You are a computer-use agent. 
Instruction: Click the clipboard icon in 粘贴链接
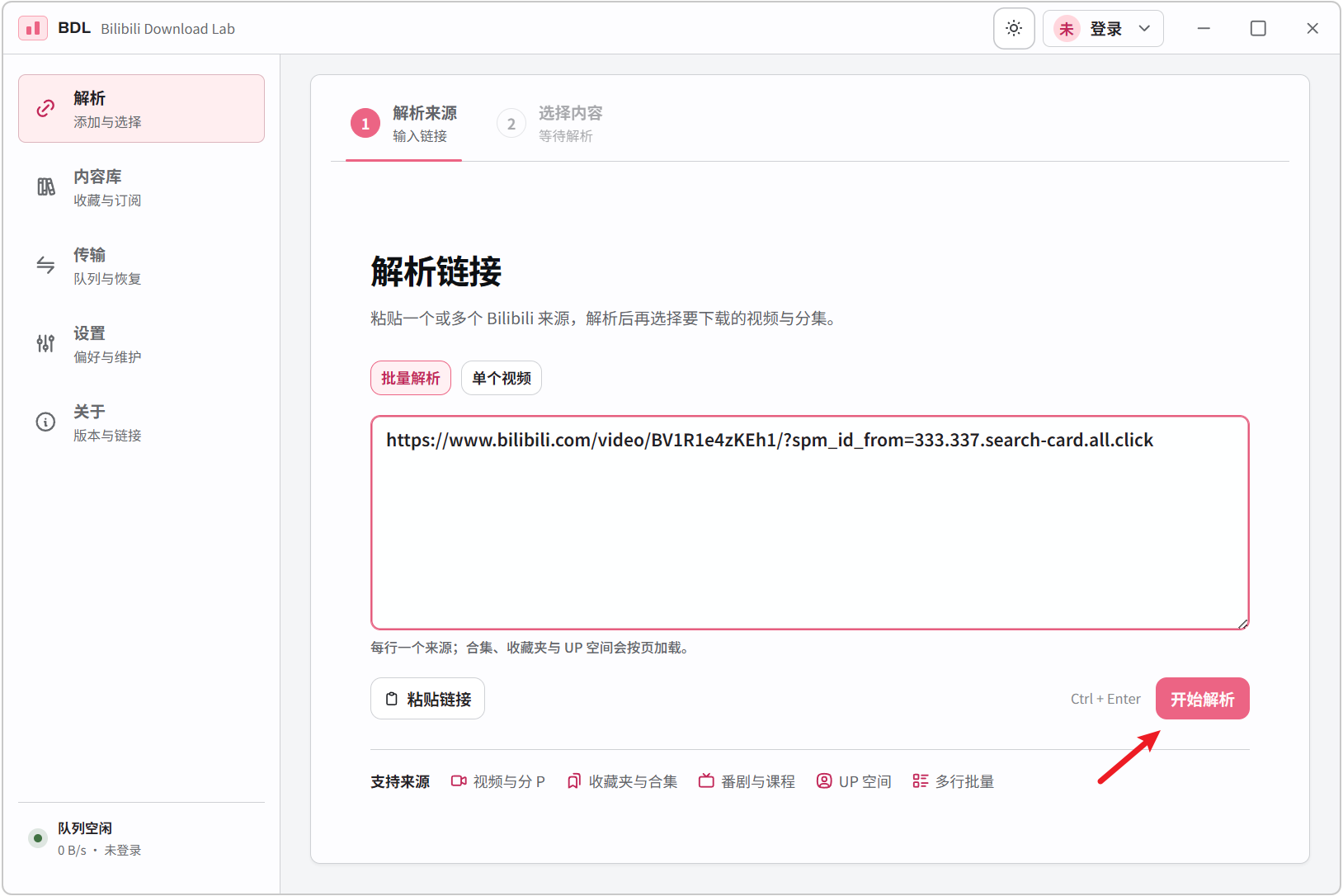point(392,699)
